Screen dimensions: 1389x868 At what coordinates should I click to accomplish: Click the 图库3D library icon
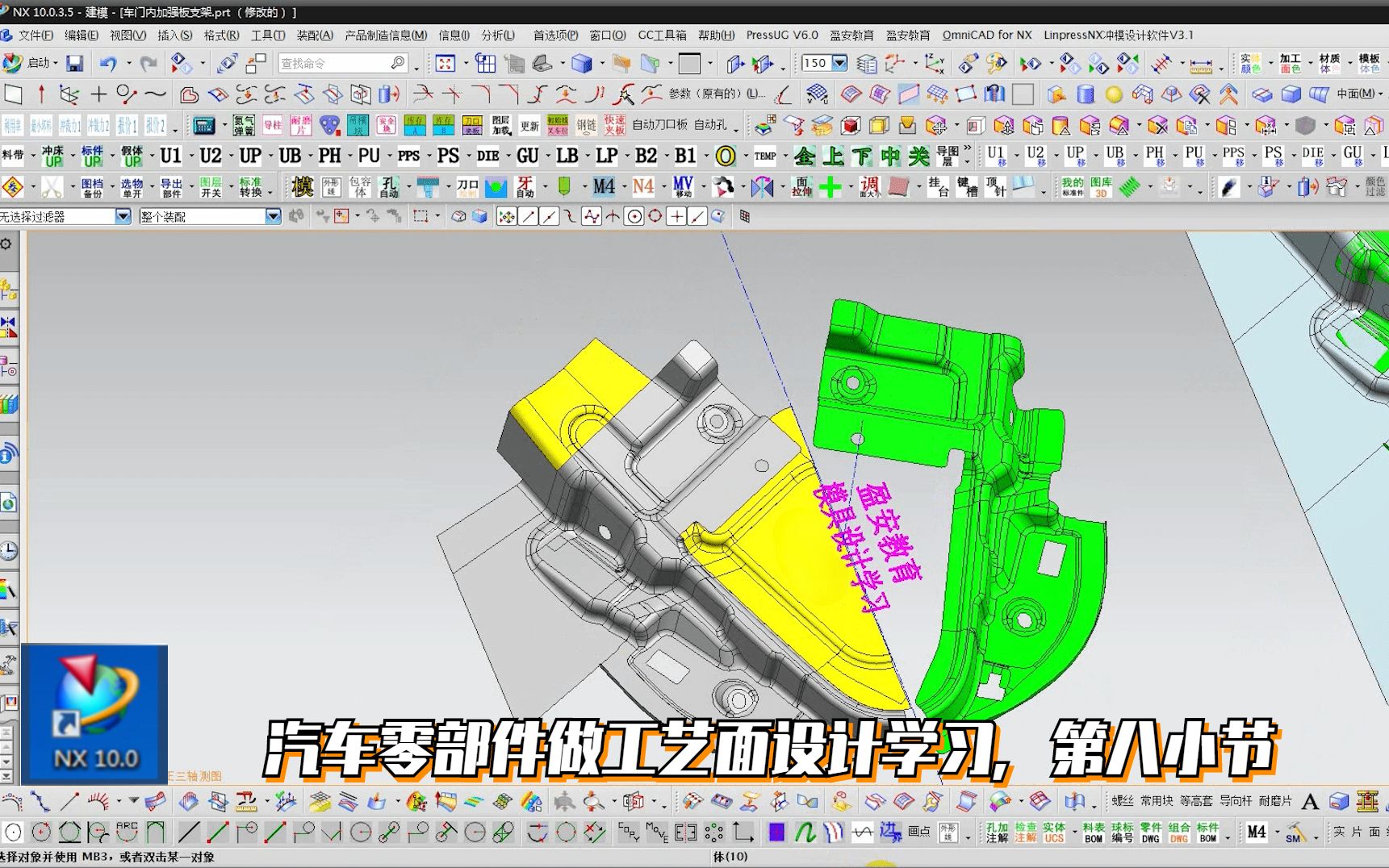[1100, 186]
